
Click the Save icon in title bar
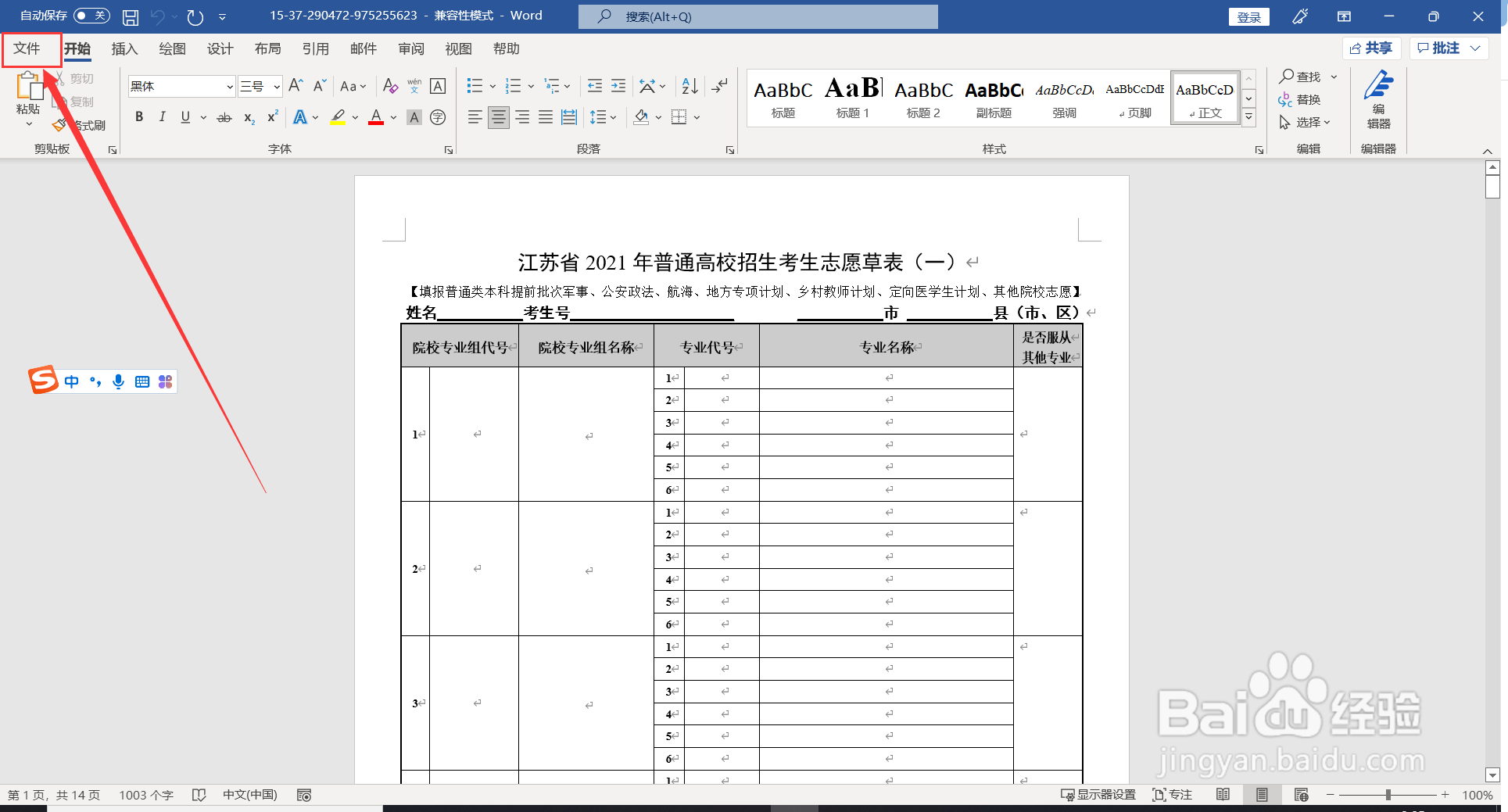tap(131, 16)
